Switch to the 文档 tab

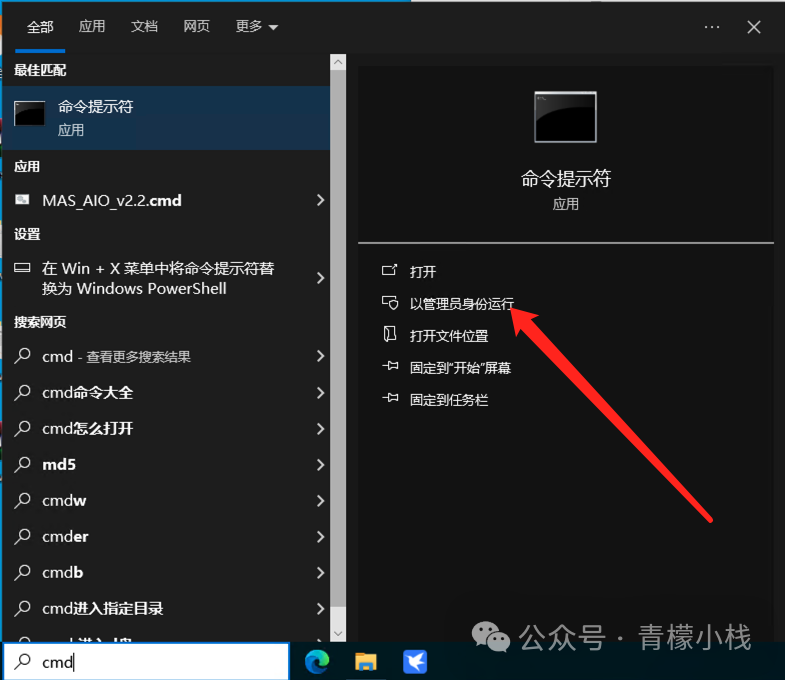[144, 26]
